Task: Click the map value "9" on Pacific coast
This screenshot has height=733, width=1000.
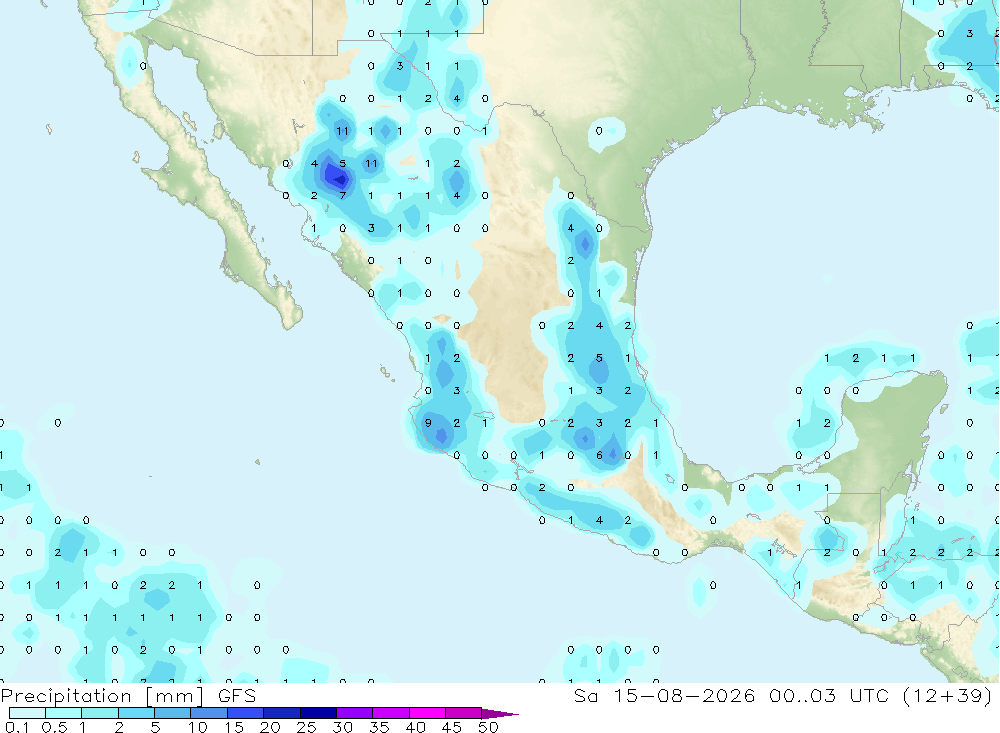Action: click(x=428, y=423)
